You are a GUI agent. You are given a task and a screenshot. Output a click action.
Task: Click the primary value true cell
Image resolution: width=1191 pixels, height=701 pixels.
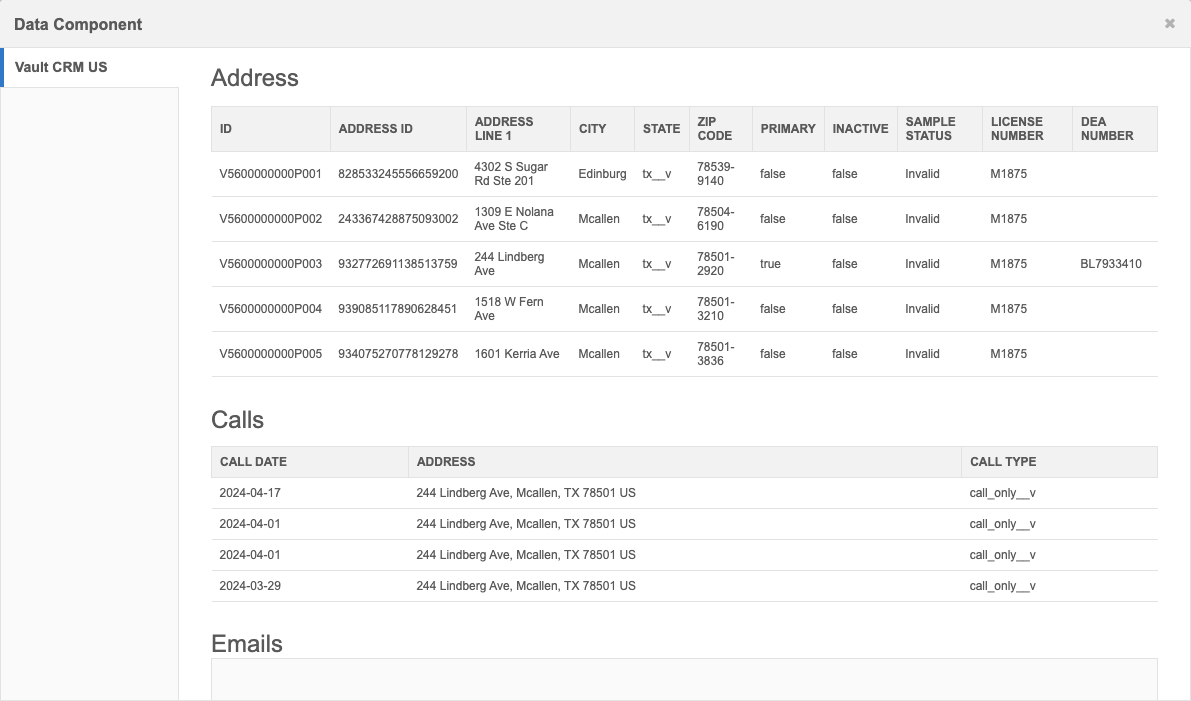[770, 264]
